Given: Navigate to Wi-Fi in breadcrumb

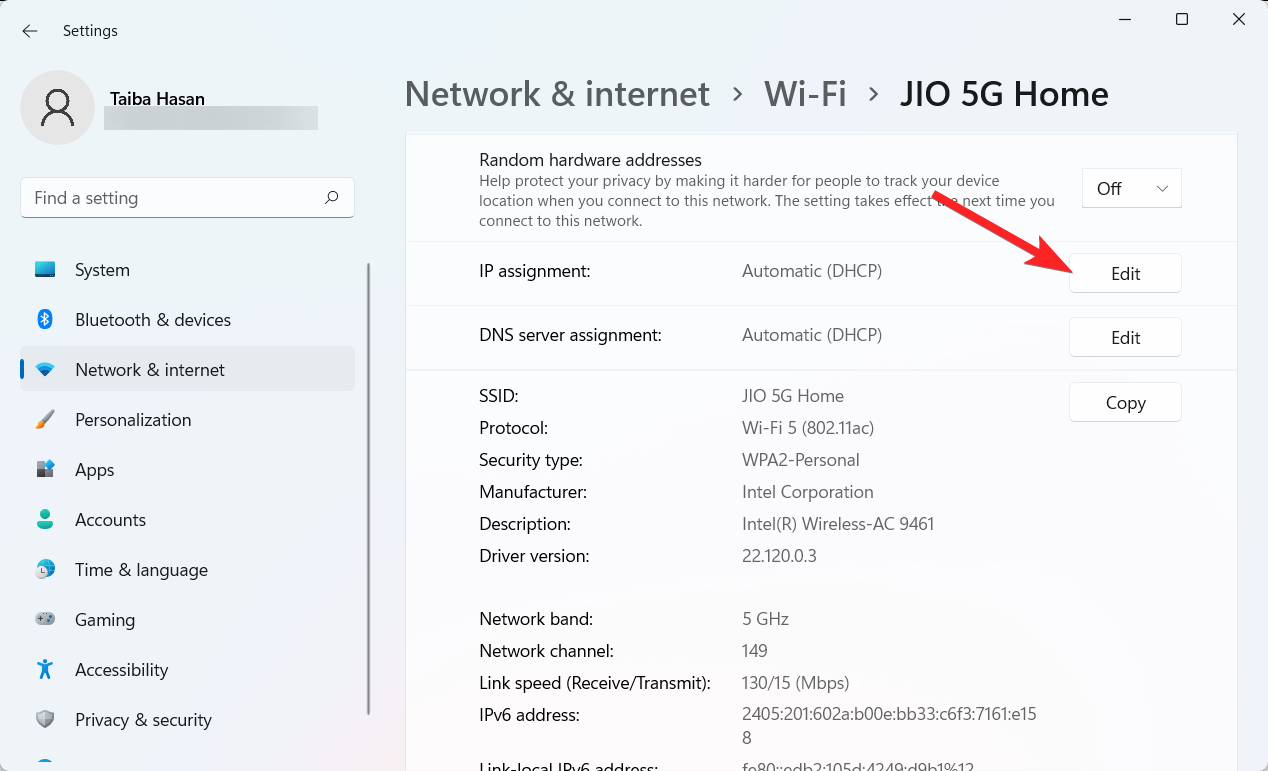Looking at the screenshot, I should [805, 94].
